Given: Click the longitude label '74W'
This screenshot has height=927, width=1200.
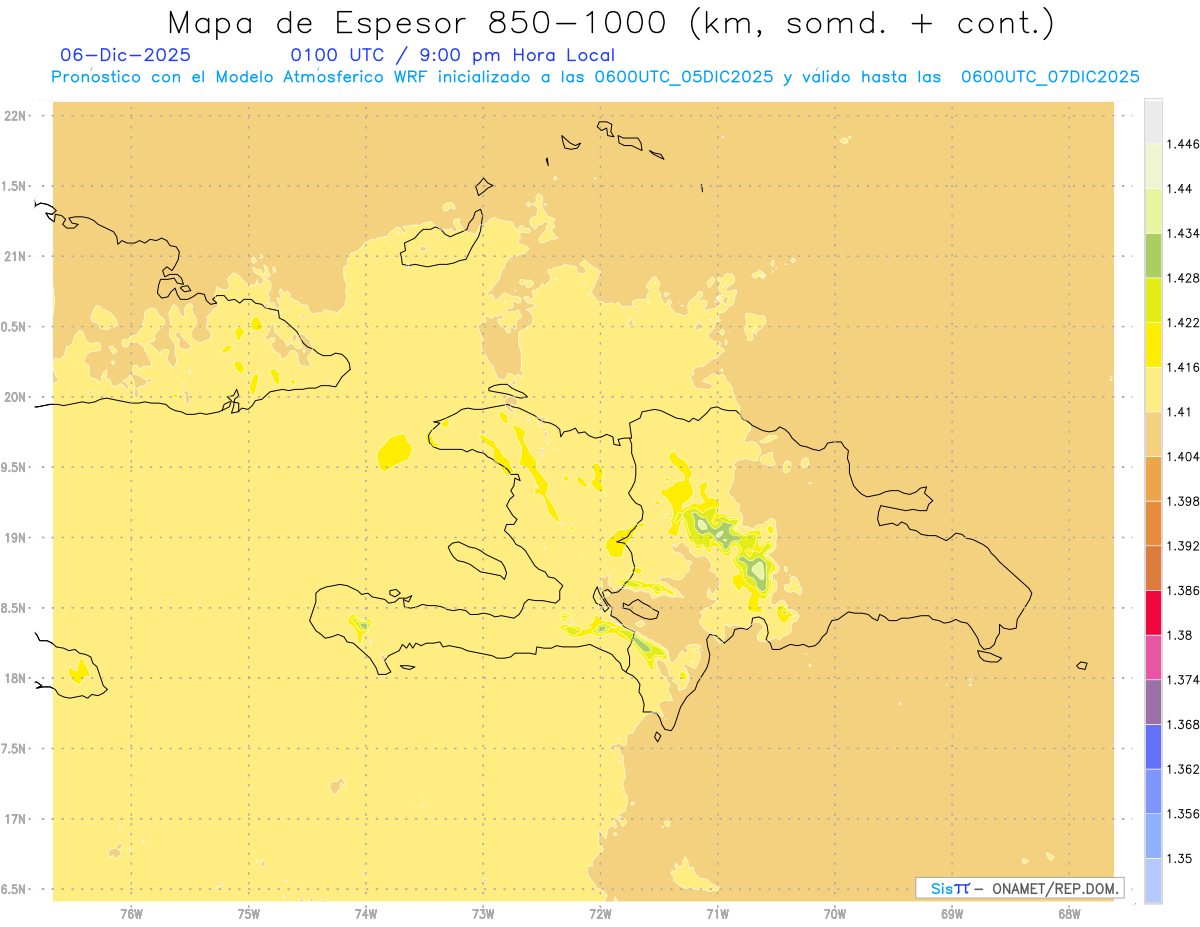Looking at the screenshot, I should tap(366, 914).
